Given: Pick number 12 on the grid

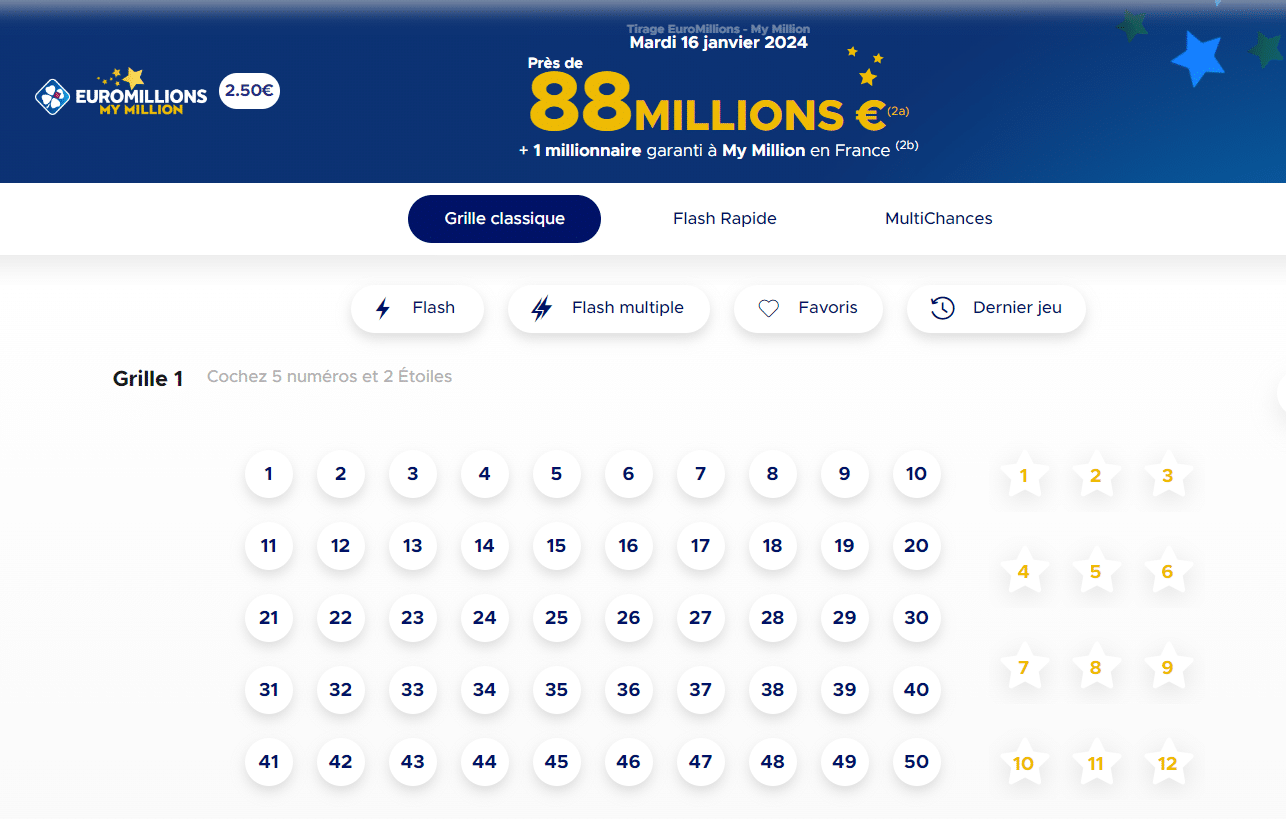Looking at the screenshot, I should point(341,546).
